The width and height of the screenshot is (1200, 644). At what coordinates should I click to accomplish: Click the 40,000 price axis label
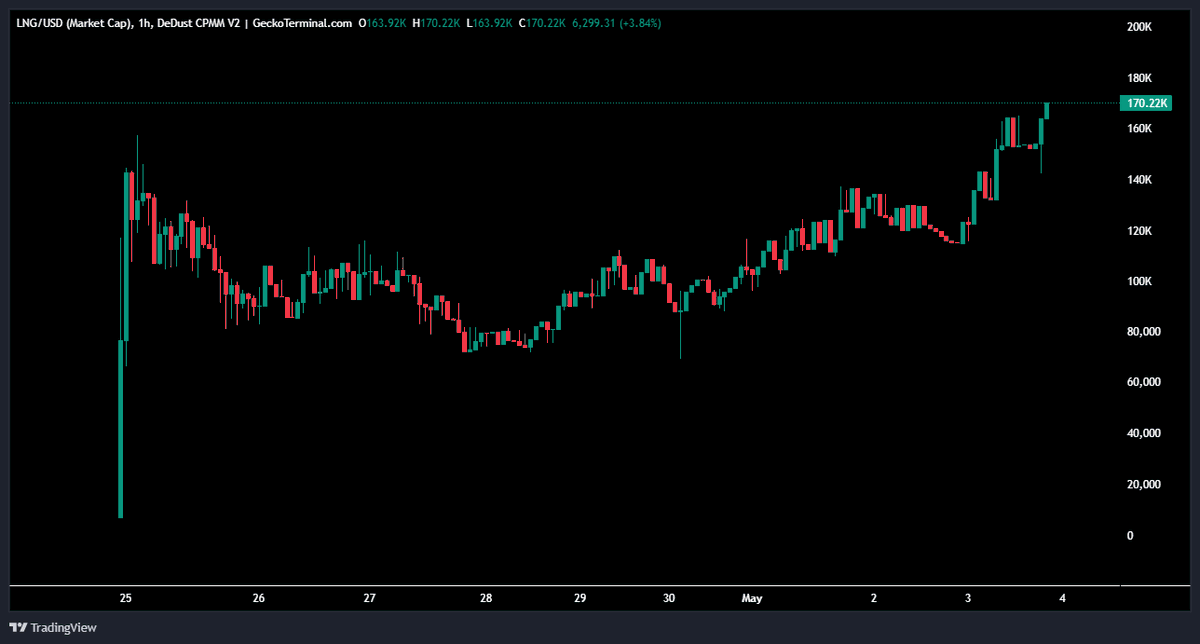(1143, 433)
